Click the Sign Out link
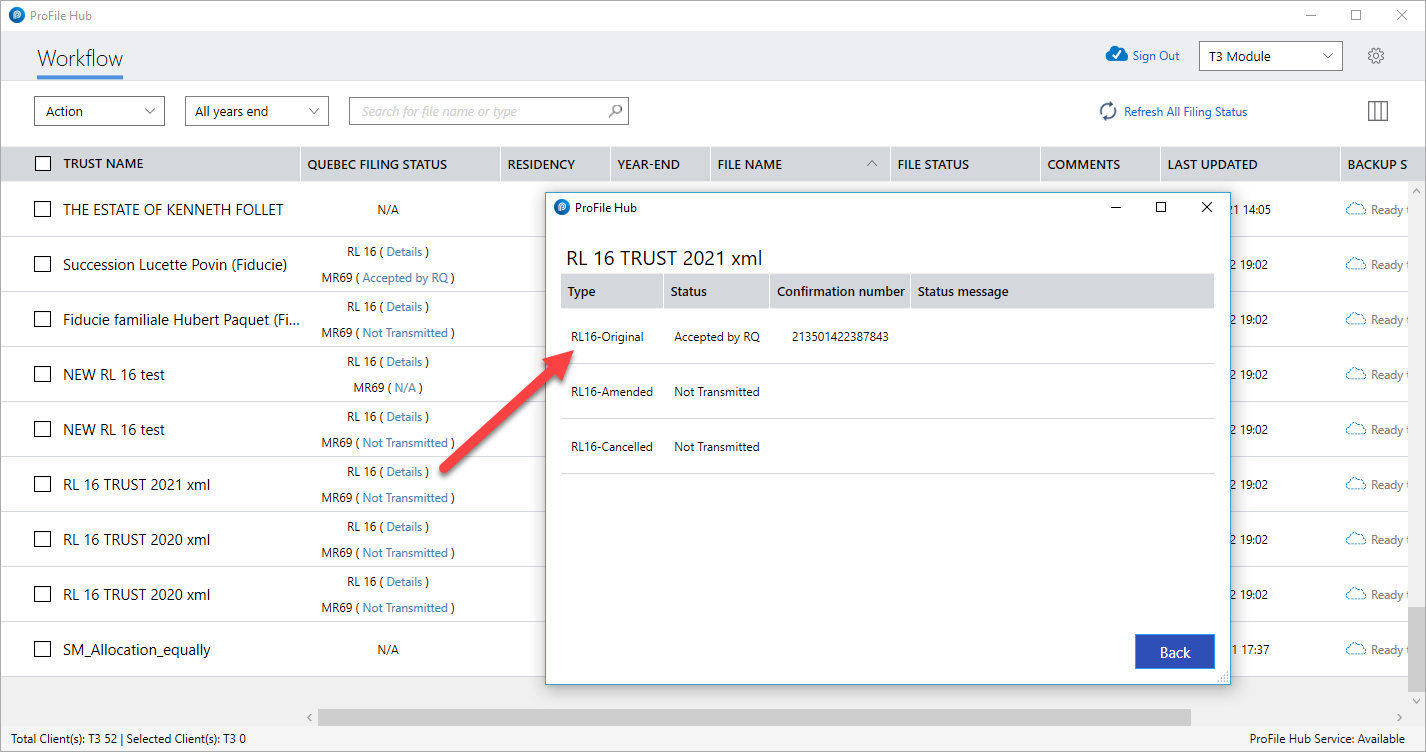 point(1156,56)
